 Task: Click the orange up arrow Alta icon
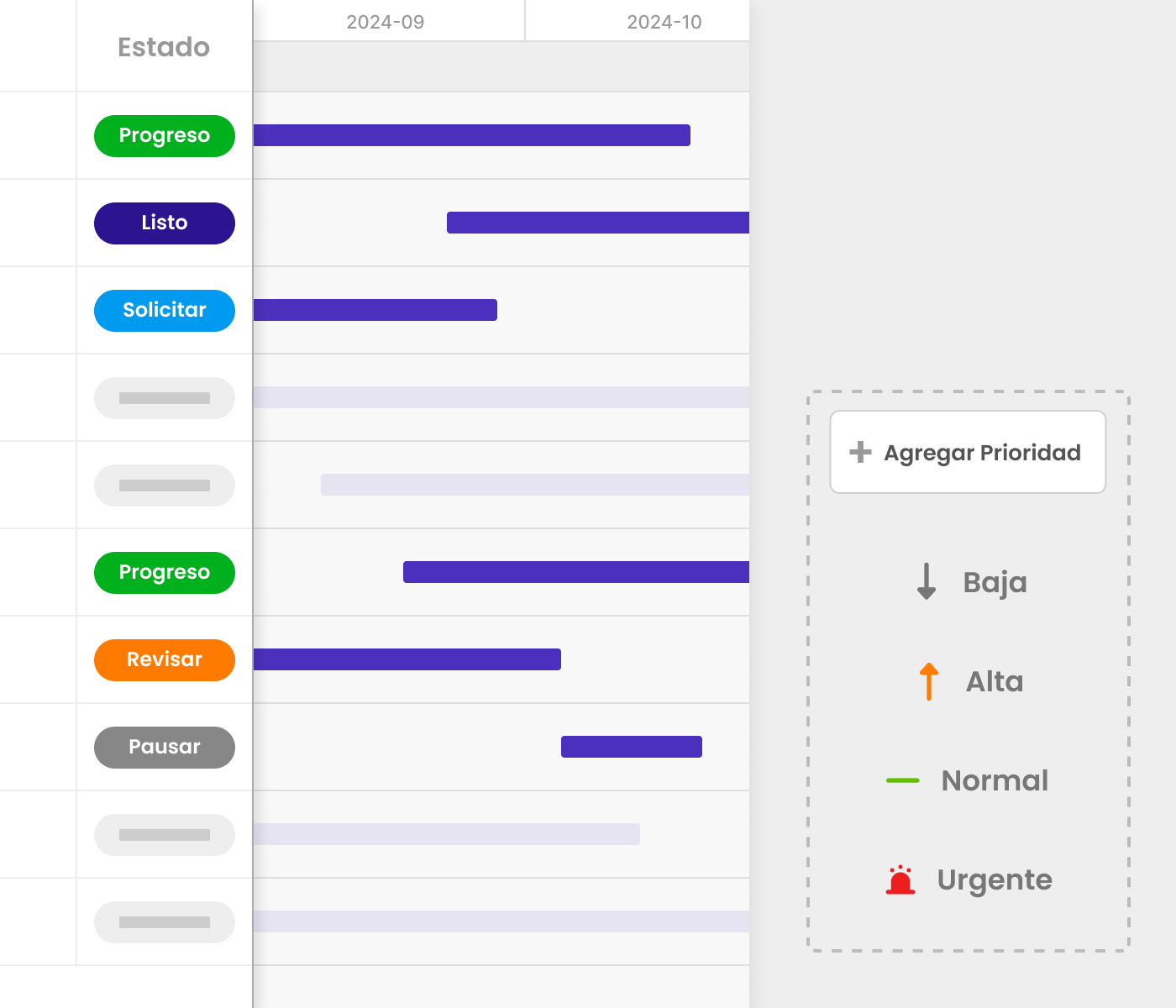point(928,681)
